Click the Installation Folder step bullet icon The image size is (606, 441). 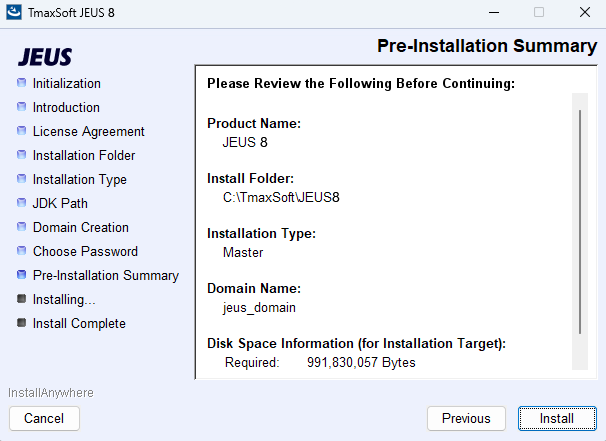[x=22, y=155]
